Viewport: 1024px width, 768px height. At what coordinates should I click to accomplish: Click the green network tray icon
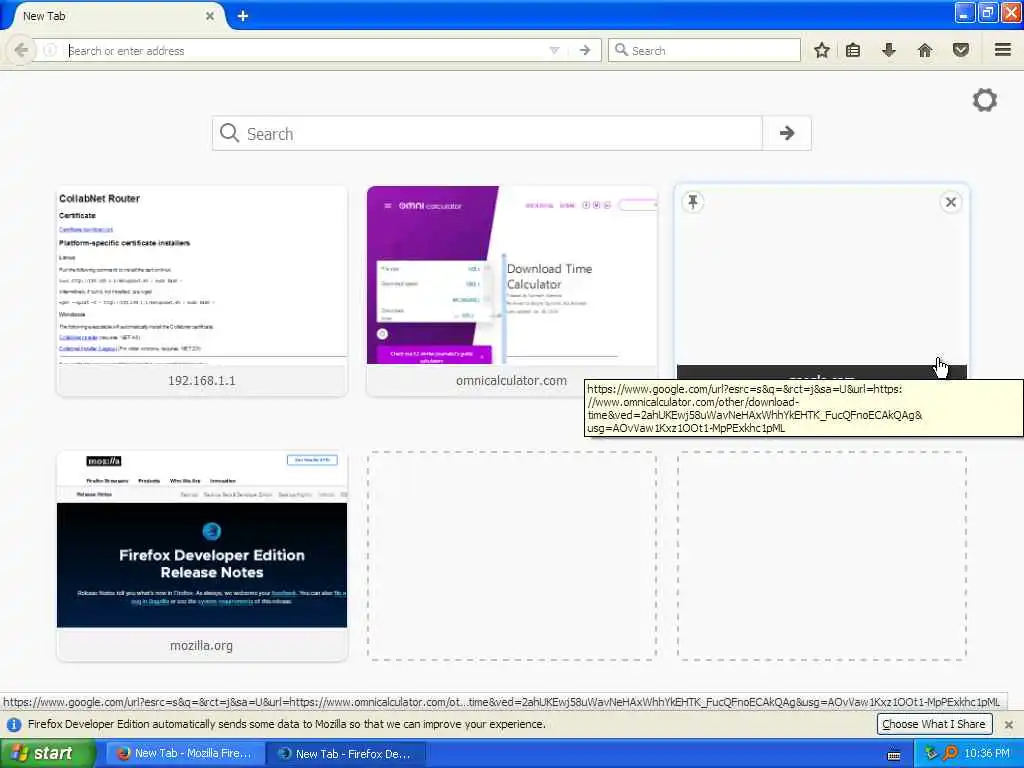point(931,754)
